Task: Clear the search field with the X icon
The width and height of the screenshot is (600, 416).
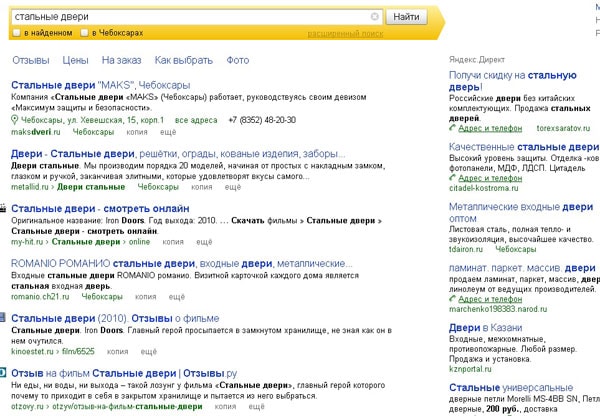Action: [374, 17]
